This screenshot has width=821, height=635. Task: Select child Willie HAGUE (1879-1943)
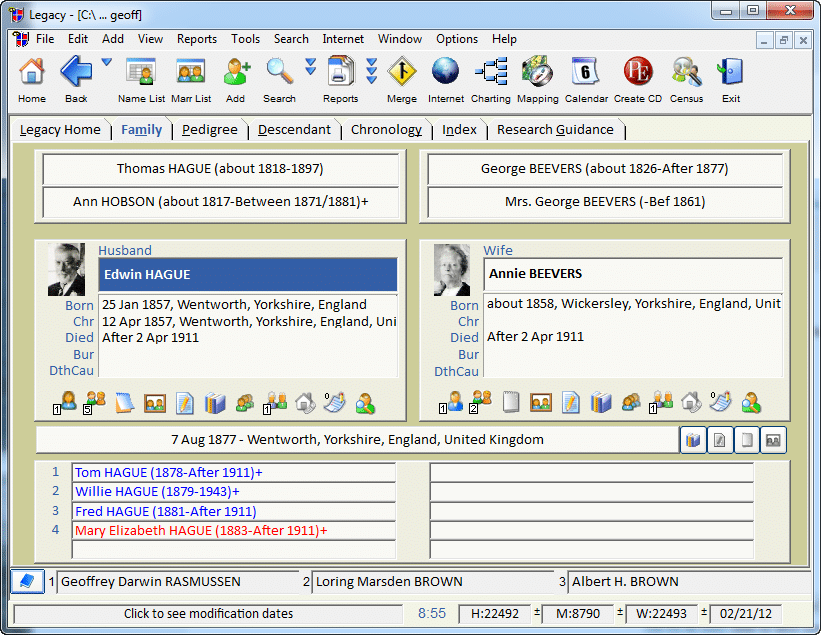[x=234, y=492]
